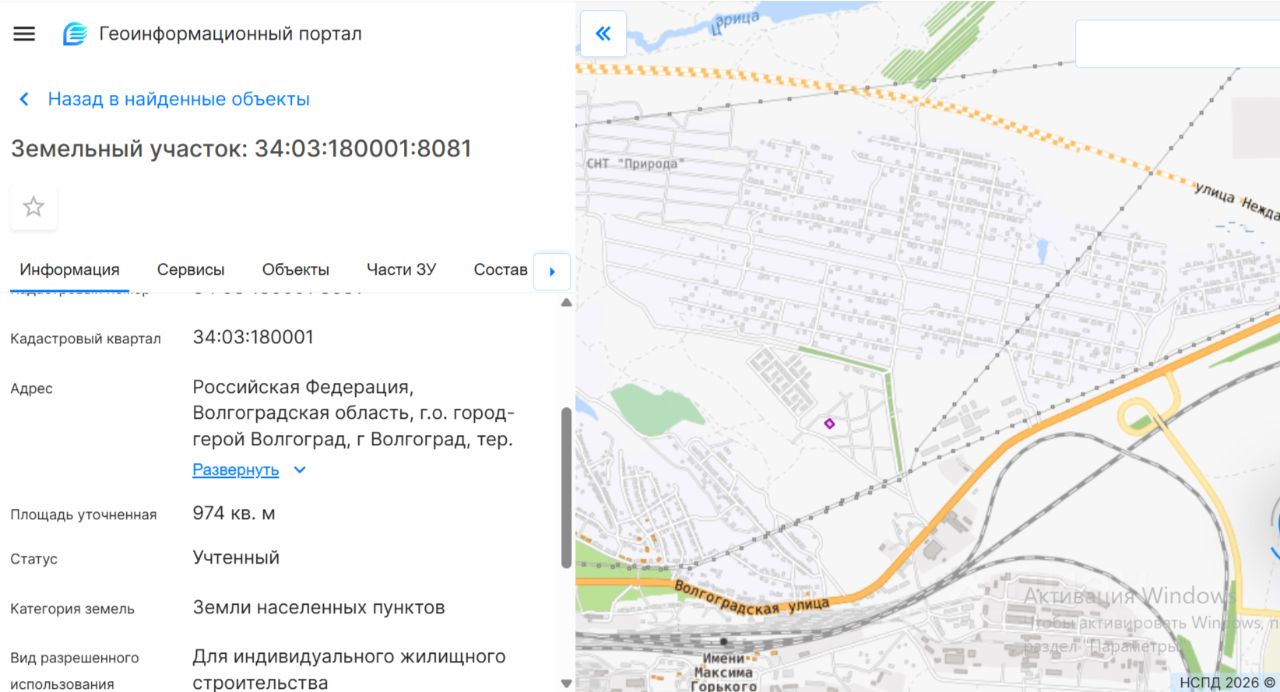
Task: Click the Геоинформационный портал title
Action: (x=231, y=34)
